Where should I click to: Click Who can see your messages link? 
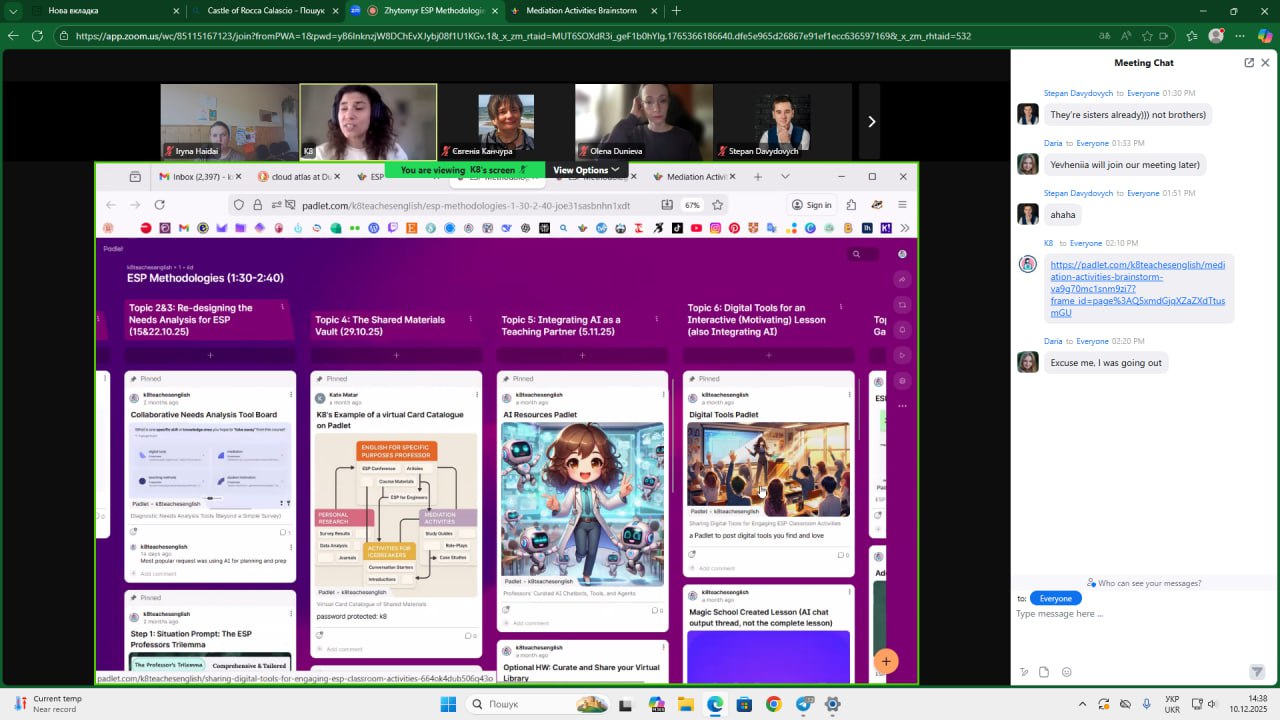tap(1149, 583)
